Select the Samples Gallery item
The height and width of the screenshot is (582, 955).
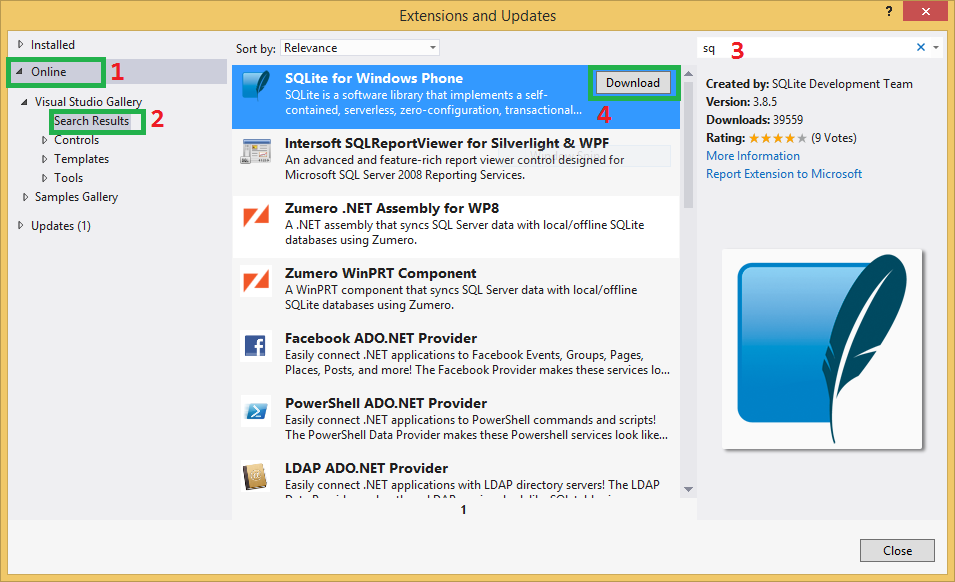coord(76,197)
